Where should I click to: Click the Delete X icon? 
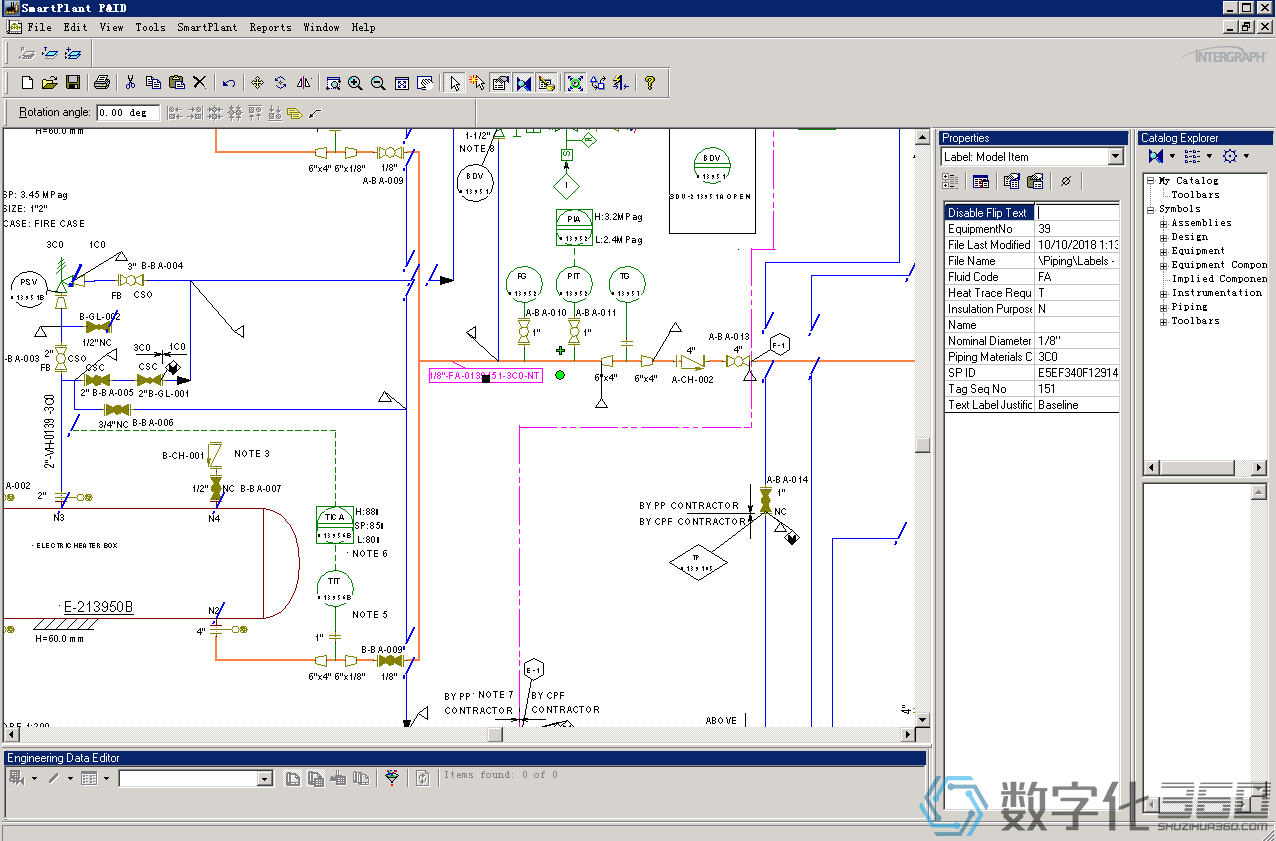[x=199, y=83]
